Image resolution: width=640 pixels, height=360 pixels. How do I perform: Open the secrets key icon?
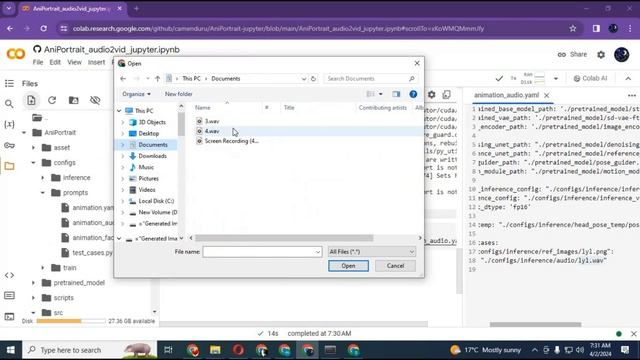(x=9, y=145)
